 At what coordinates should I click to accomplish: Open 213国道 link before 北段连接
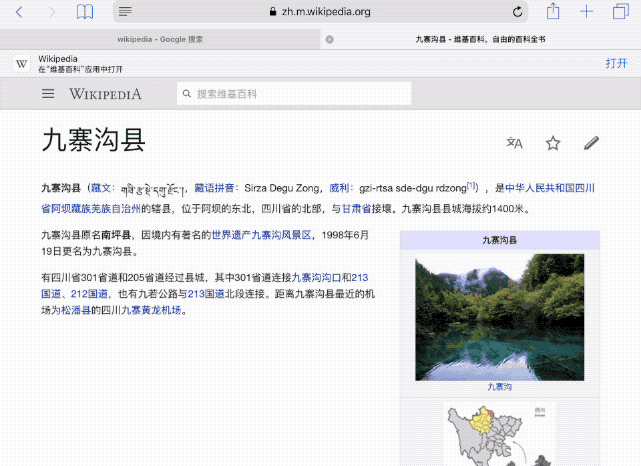click(x=206, y=294)
